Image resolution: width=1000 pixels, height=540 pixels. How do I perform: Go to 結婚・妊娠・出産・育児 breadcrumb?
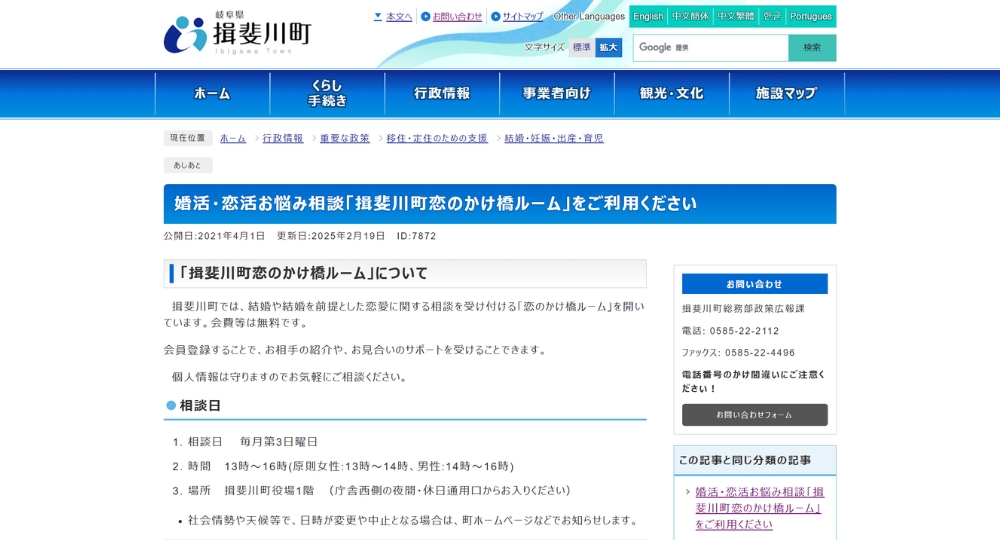tap(554, 138)
